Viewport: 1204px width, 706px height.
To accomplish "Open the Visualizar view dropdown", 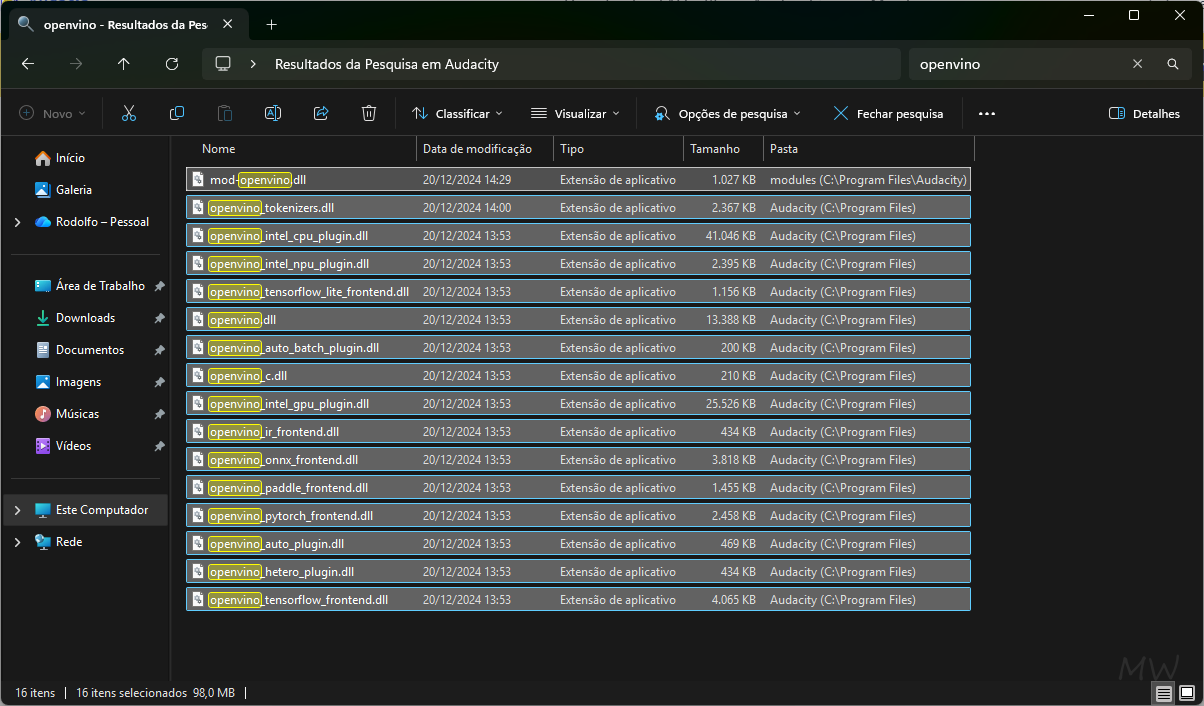I will tap(575, 114).
